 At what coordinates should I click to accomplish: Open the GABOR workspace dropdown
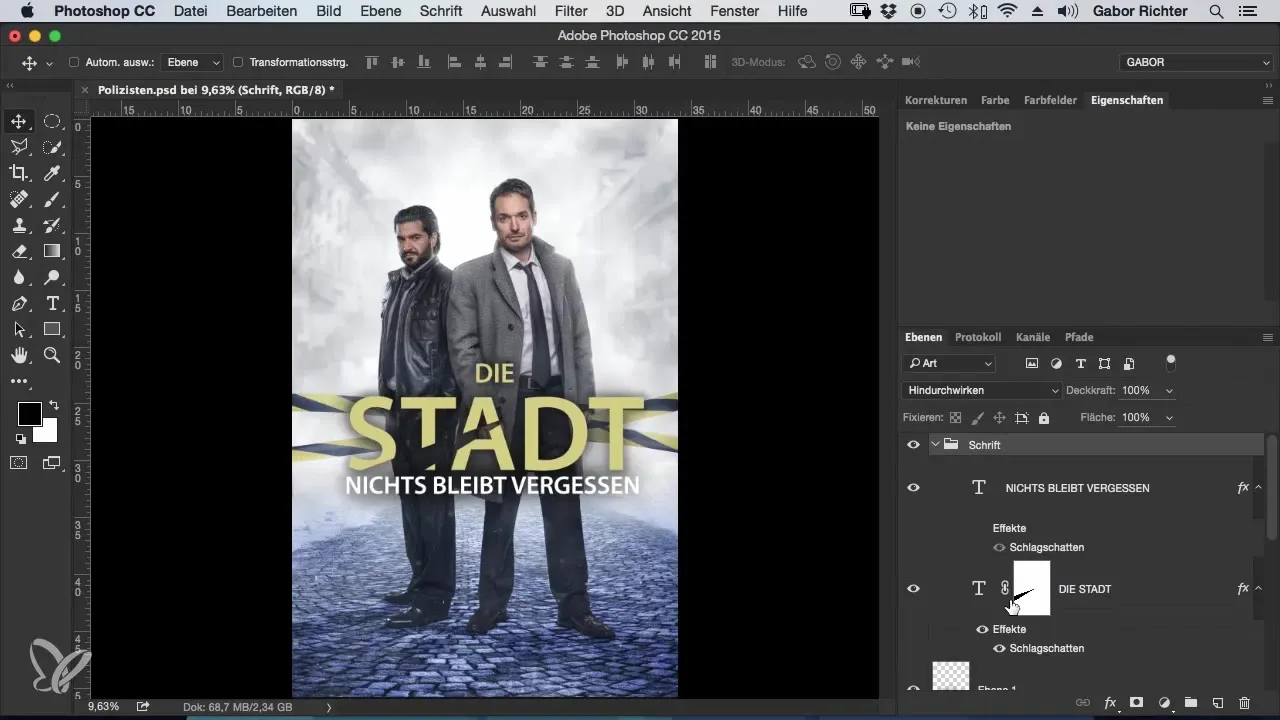click(x=1195, y=62)
